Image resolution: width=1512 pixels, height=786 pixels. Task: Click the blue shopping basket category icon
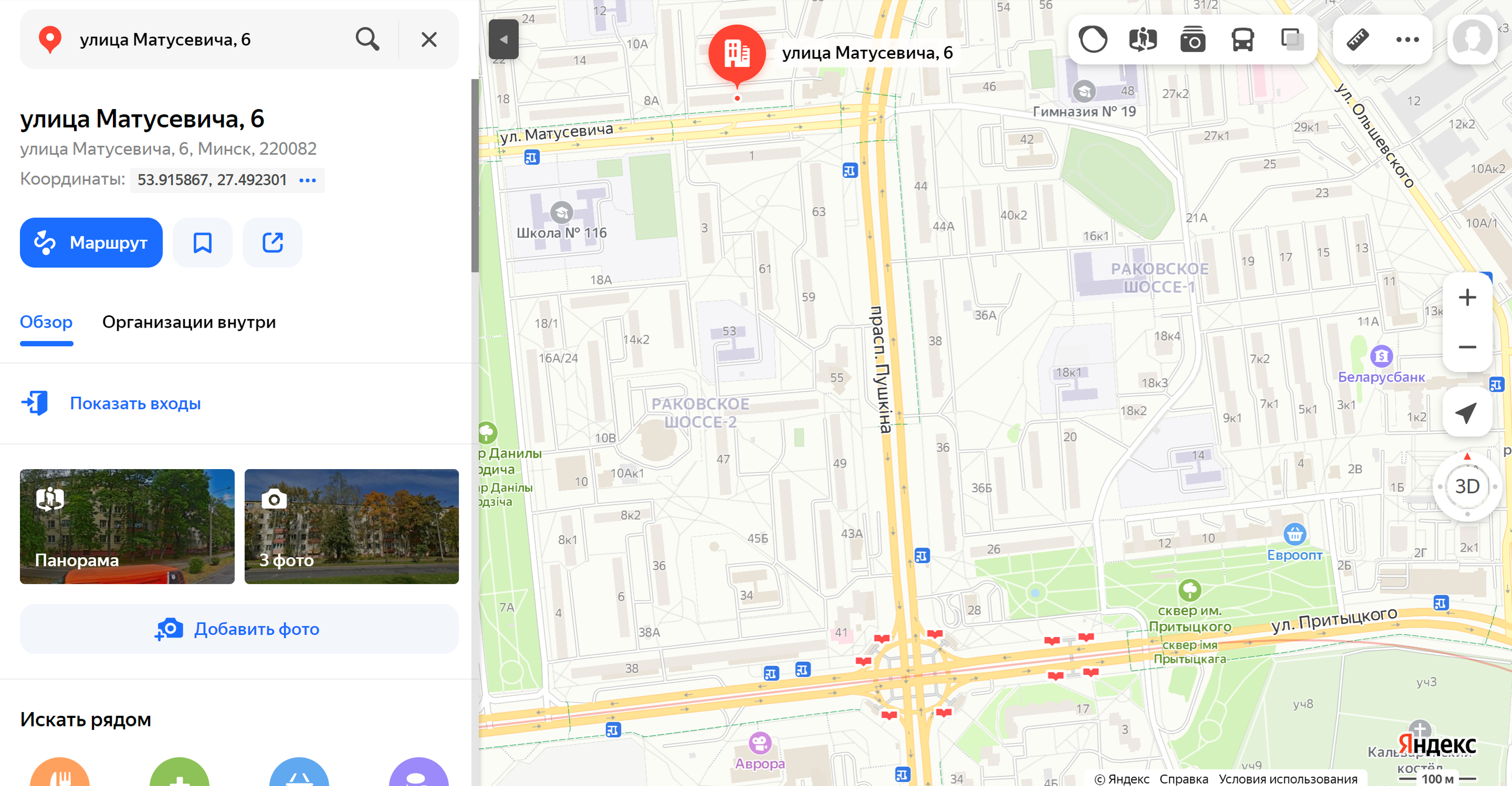click(x=299, y=773)
